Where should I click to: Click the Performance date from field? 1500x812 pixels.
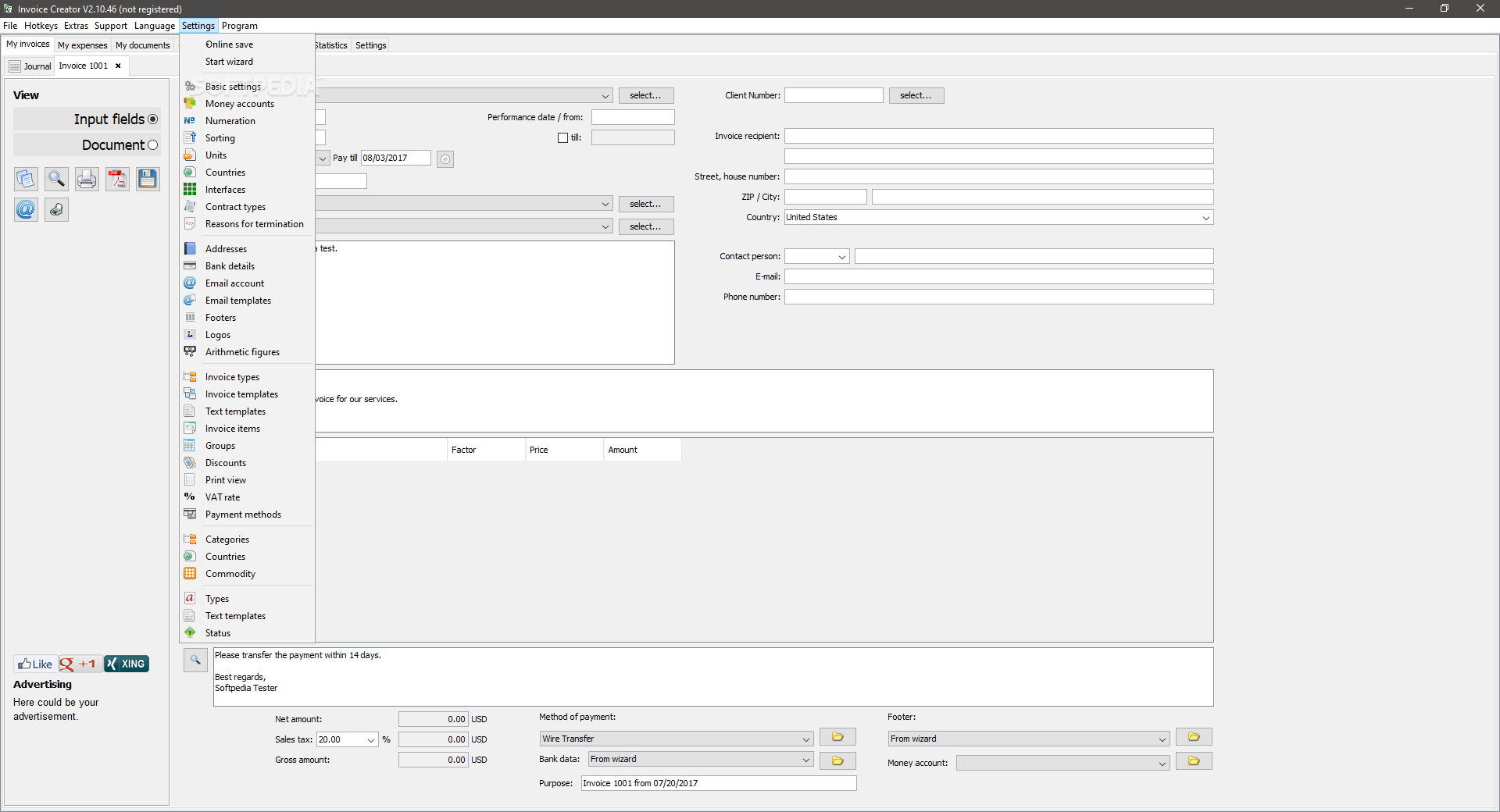tap(633, 117)
